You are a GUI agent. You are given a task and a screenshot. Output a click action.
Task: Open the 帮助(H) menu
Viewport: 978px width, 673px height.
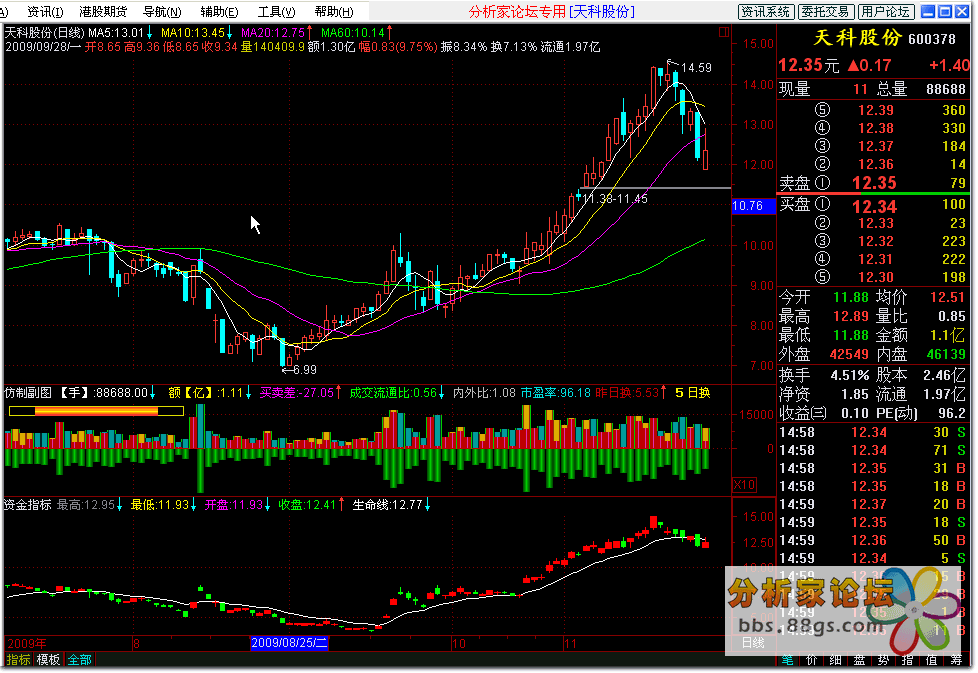click(x=334, y=11)
